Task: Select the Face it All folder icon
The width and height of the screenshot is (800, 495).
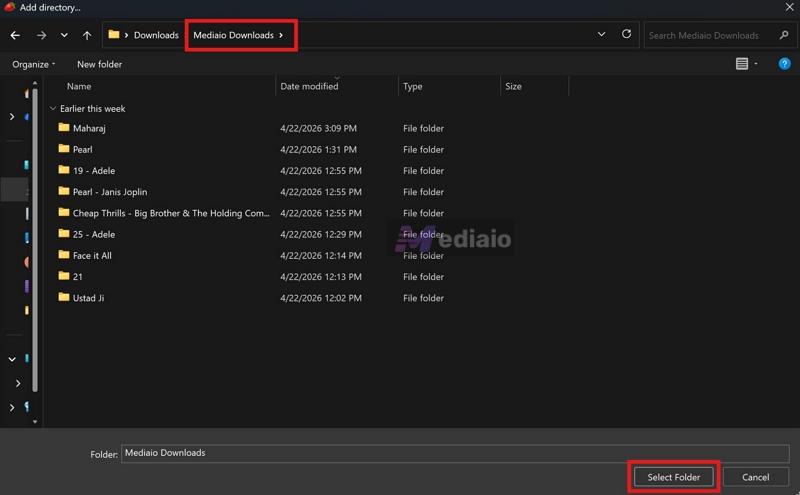Action: pyautogui.click(x=64, y=254)
